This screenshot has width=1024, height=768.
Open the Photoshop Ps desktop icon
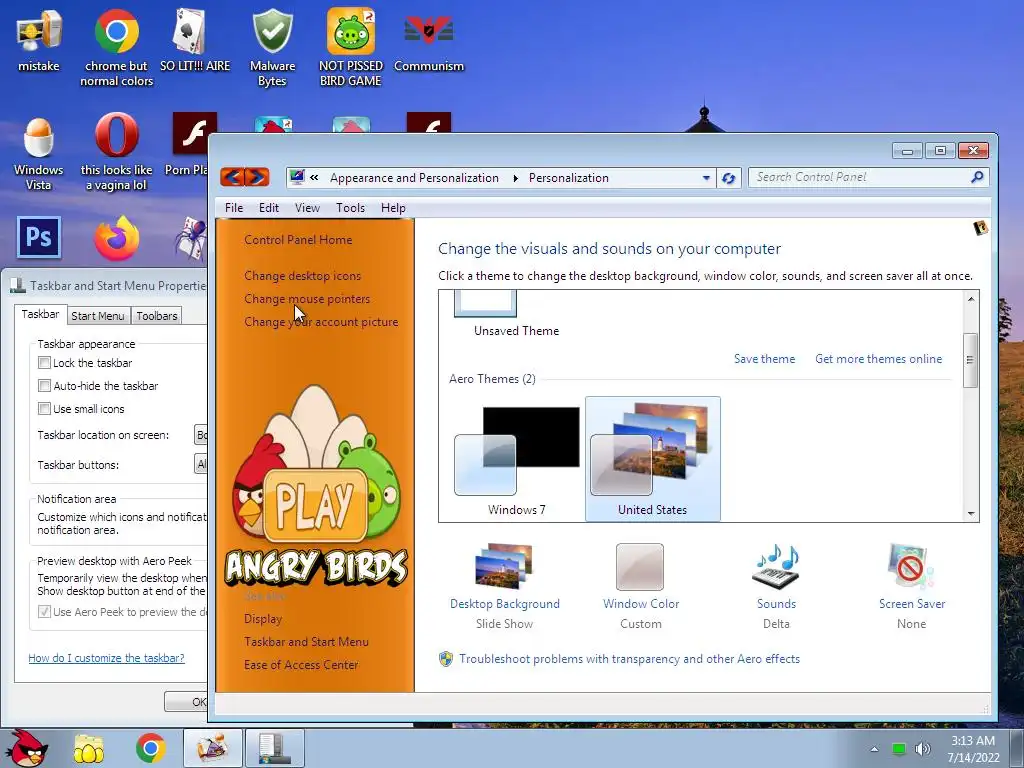click(39, 237)
